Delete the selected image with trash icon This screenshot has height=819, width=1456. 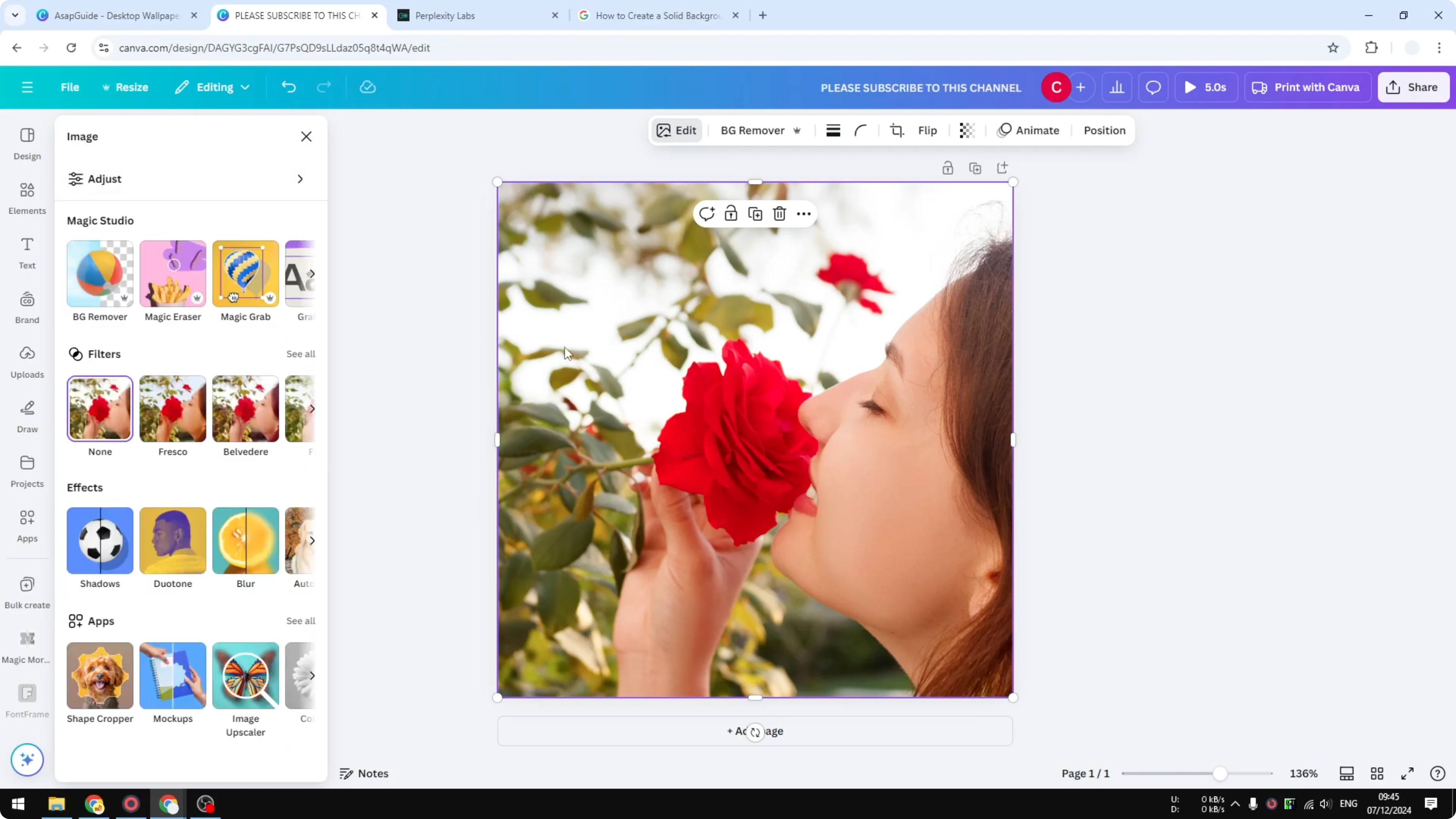pyautogui.click(x=779, y=213)
